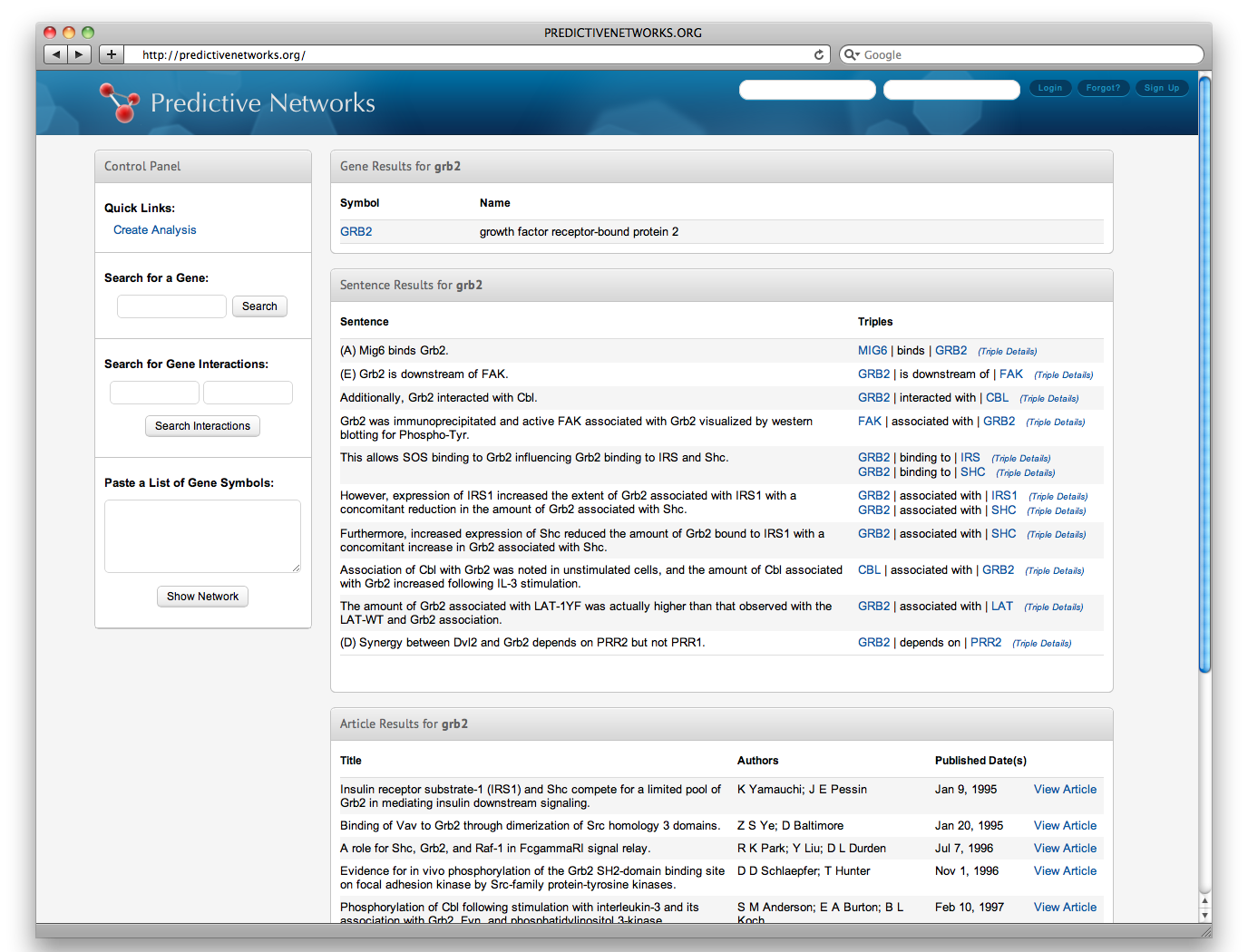Click the browser back arrow

point(56,54)
